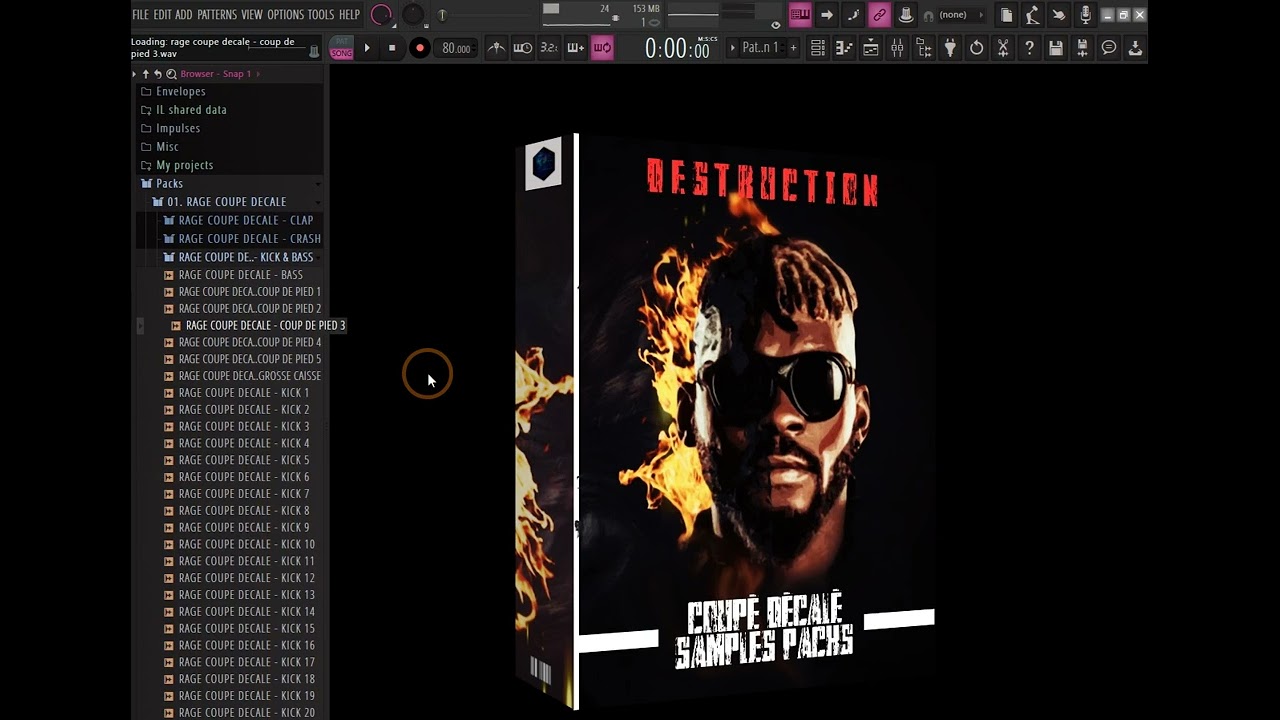Open the FILE menu
1280x720 pixels.
tap(140, 15)
